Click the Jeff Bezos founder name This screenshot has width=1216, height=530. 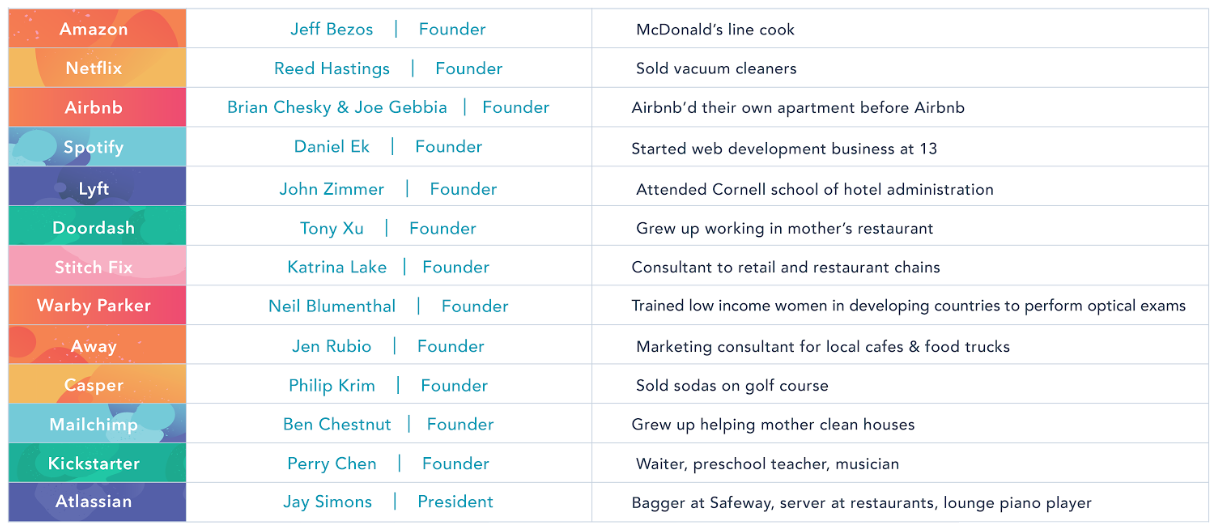pyautogui.click(x=331, y=29)
